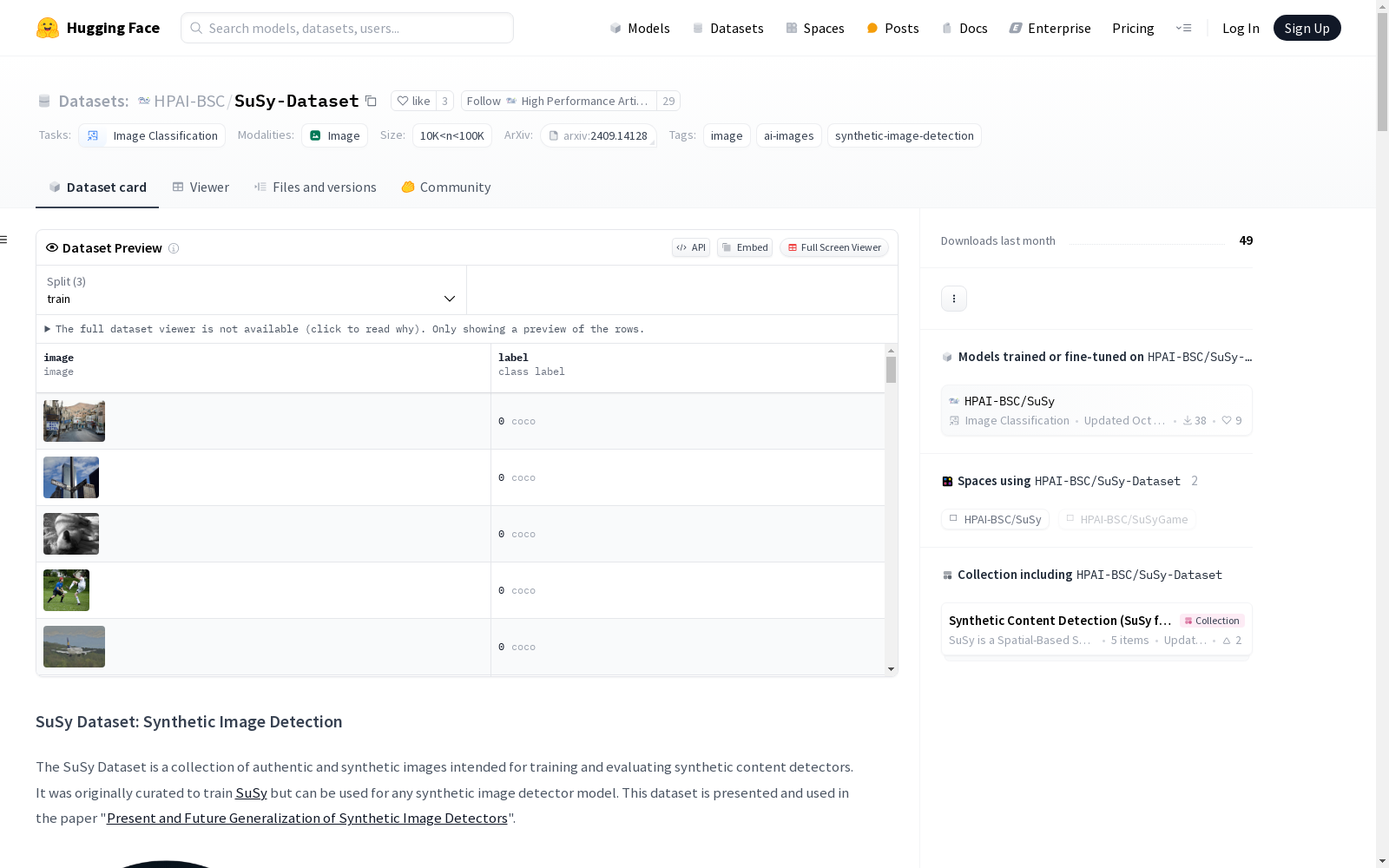Open the Split train dropdown

(252, 290)
